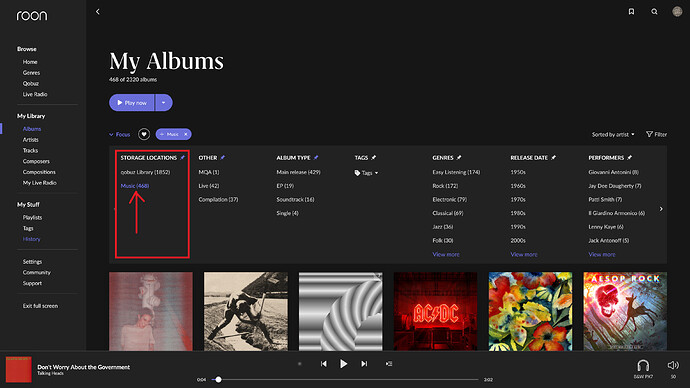Click the Play now button
The width and height of the screenshot is (690, 388).
(x=132, y=102)
